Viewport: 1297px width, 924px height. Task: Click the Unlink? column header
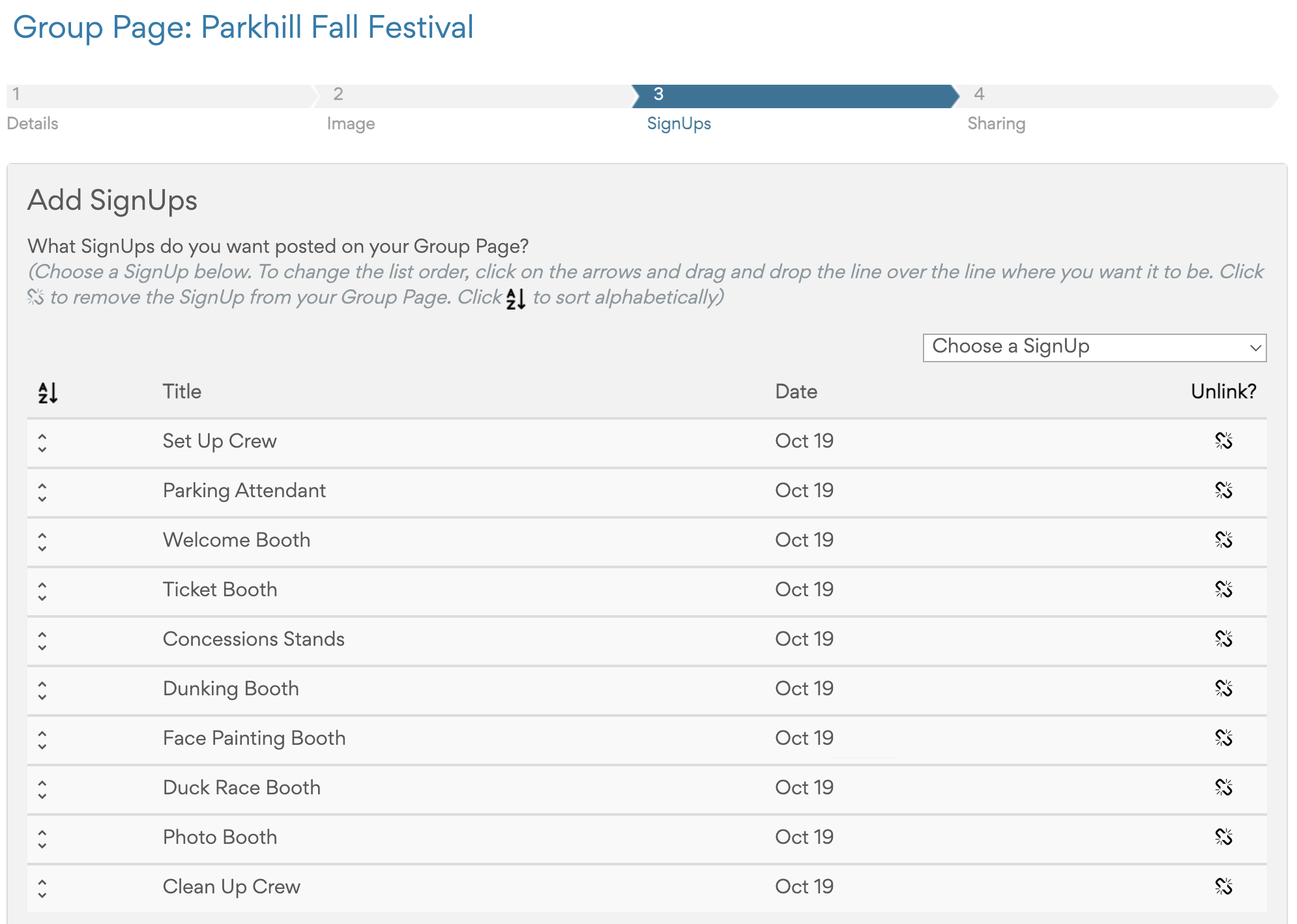tap(1223, 392)
